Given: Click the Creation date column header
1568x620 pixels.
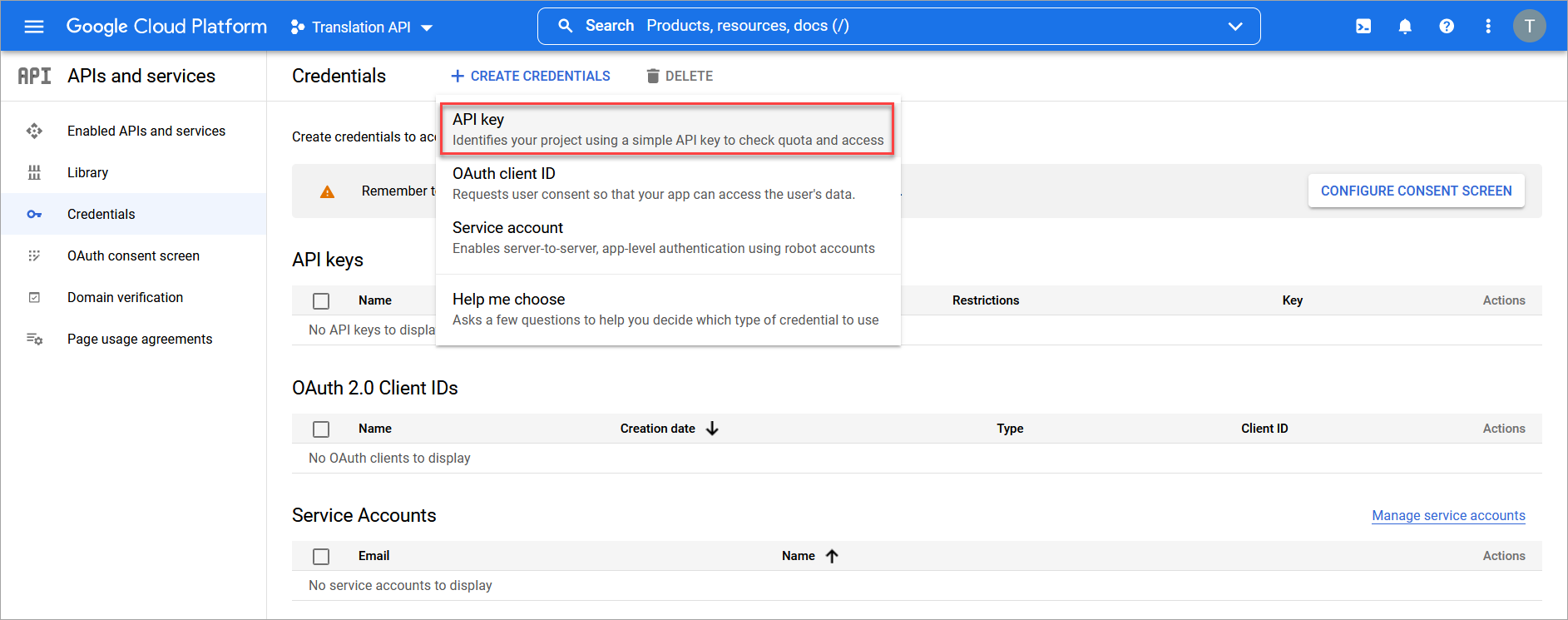Looking at the screenshot, I should (x=657, y=429).
